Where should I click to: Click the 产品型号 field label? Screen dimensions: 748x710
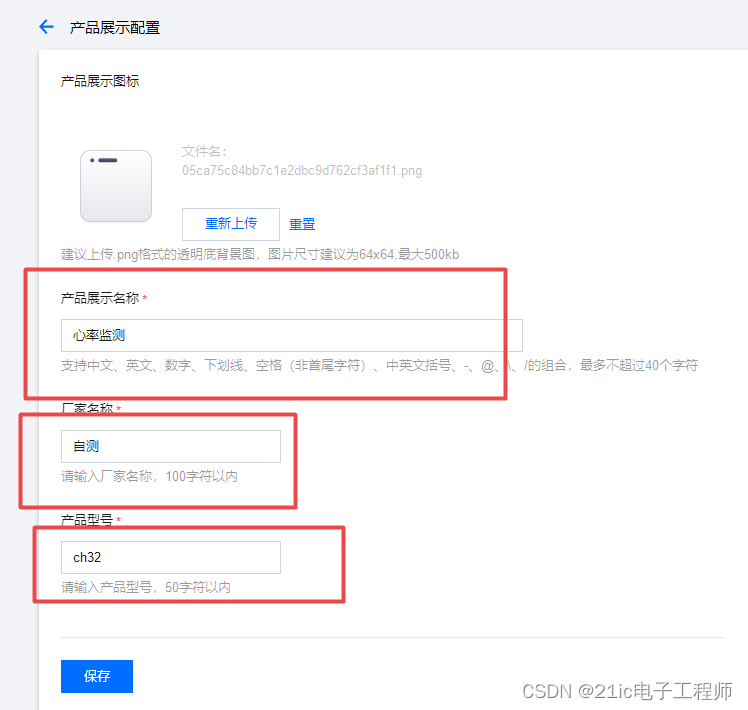pyautogui.click(x=87, y=520)
